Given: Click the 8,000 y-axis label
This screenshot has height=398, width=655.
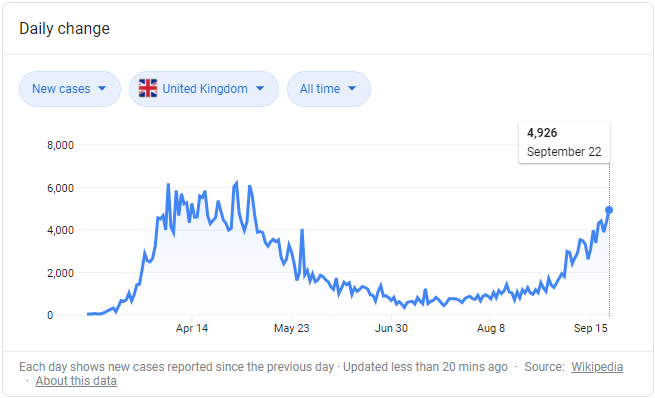Looking at the screenshot, I should pyautogui.click(x=60, y=145).
